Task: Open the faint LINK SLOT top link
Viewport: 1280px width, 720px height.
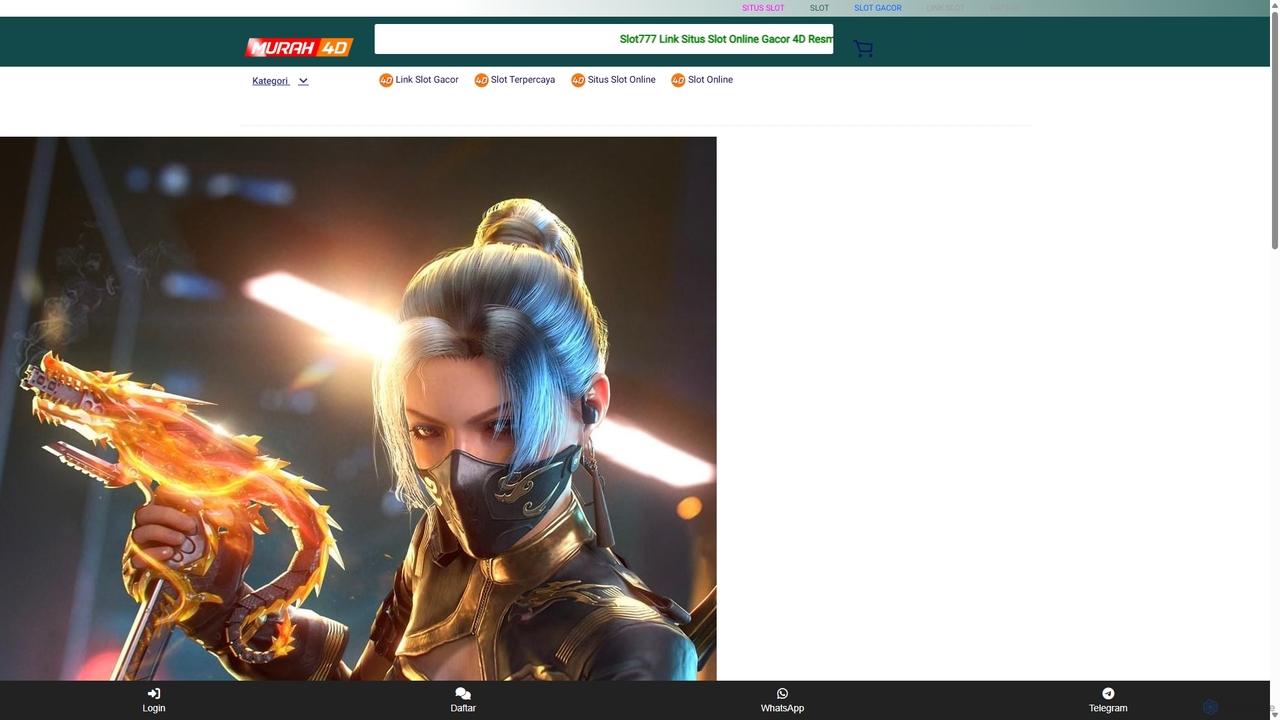Action: click(946, 8)
